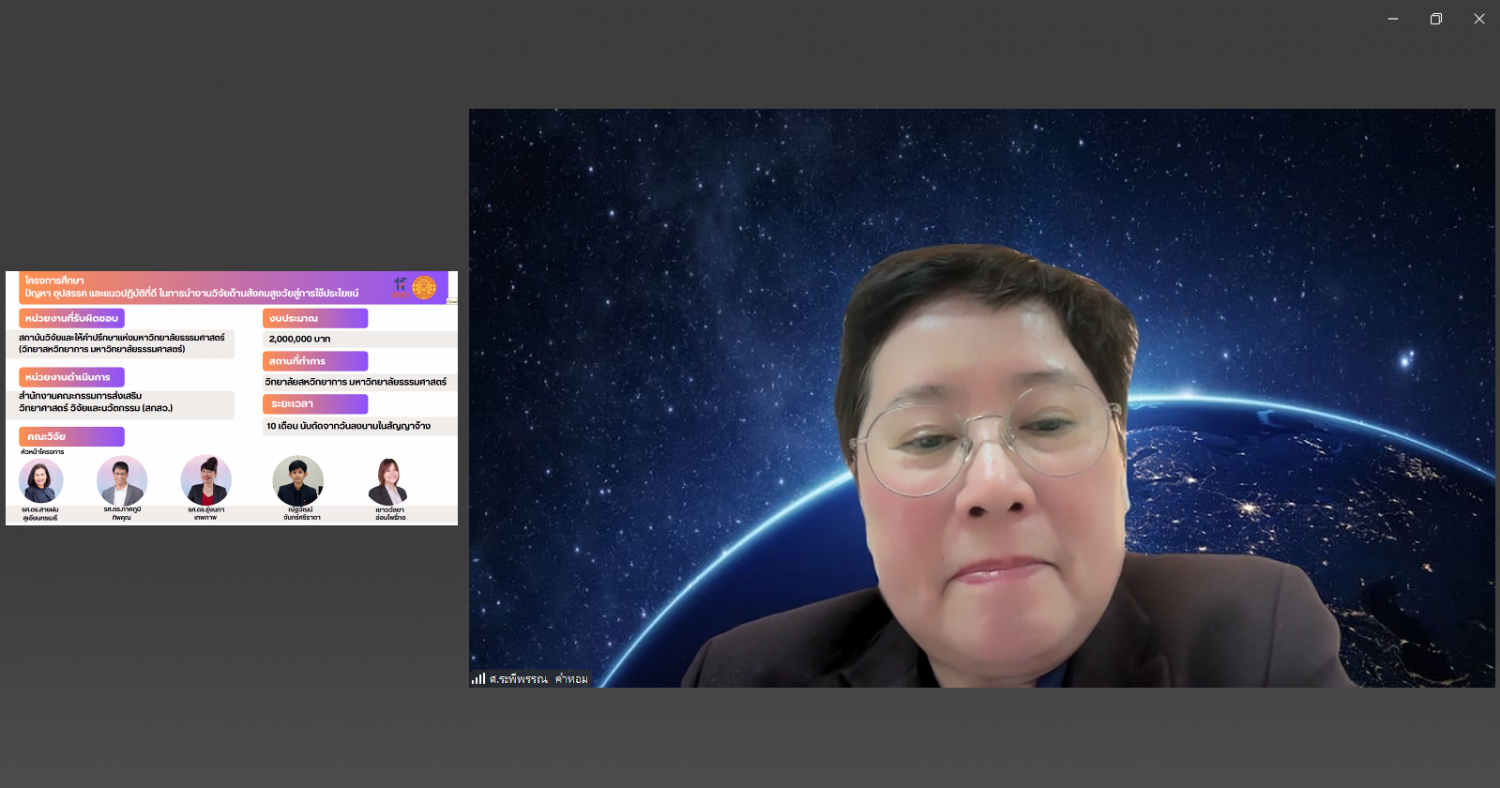The image size is (1500, 788).
Task: Click the slide heading โครงการศึกษา
Action: click(53, 281)
